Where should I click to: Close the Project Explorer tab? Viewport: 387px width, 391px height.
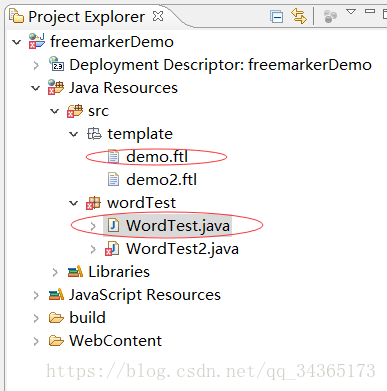click(158, 16)
